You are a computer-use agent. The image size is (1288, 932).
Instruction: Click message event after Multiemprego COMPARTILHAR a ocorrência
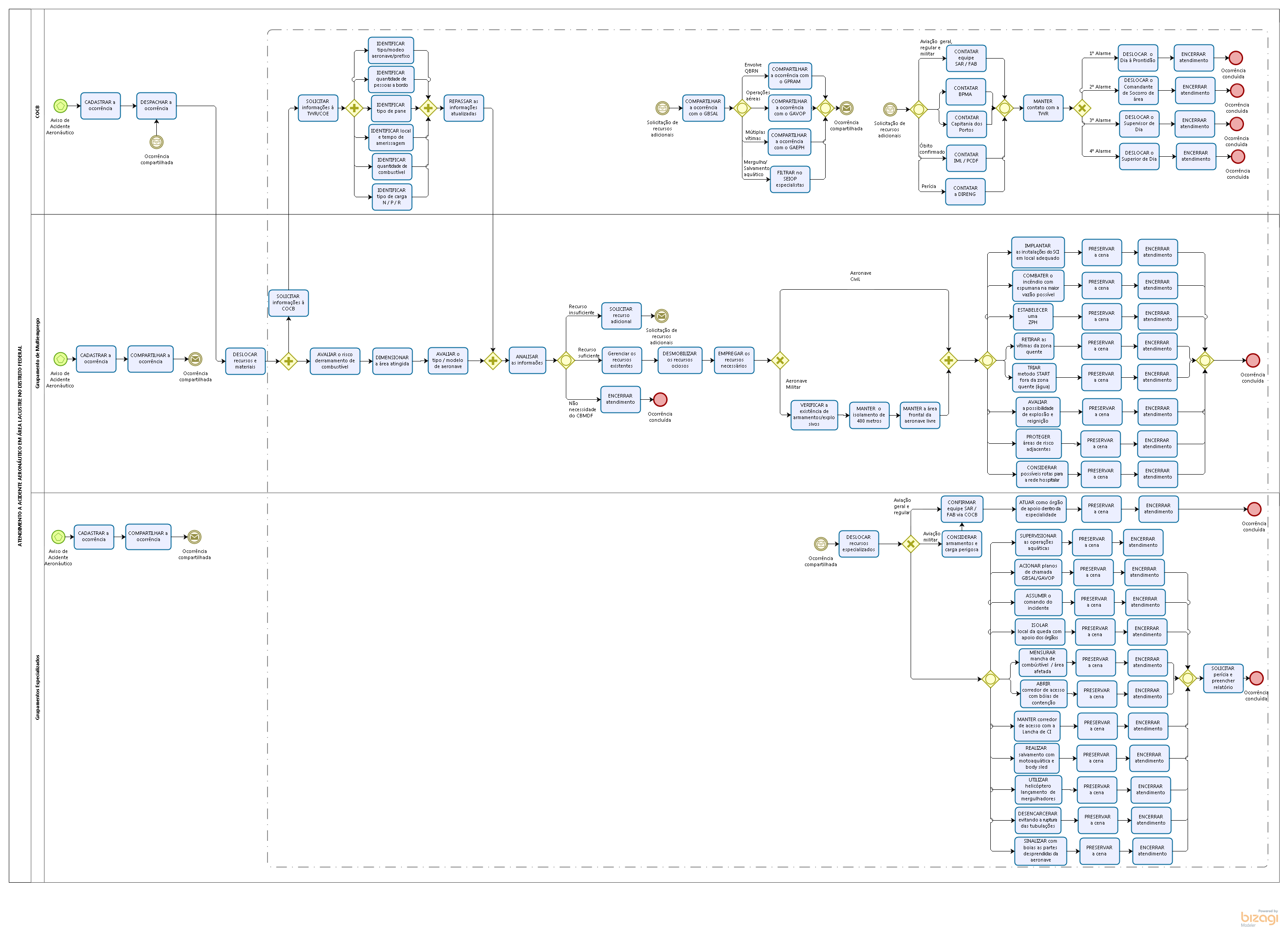click(195, 359)
